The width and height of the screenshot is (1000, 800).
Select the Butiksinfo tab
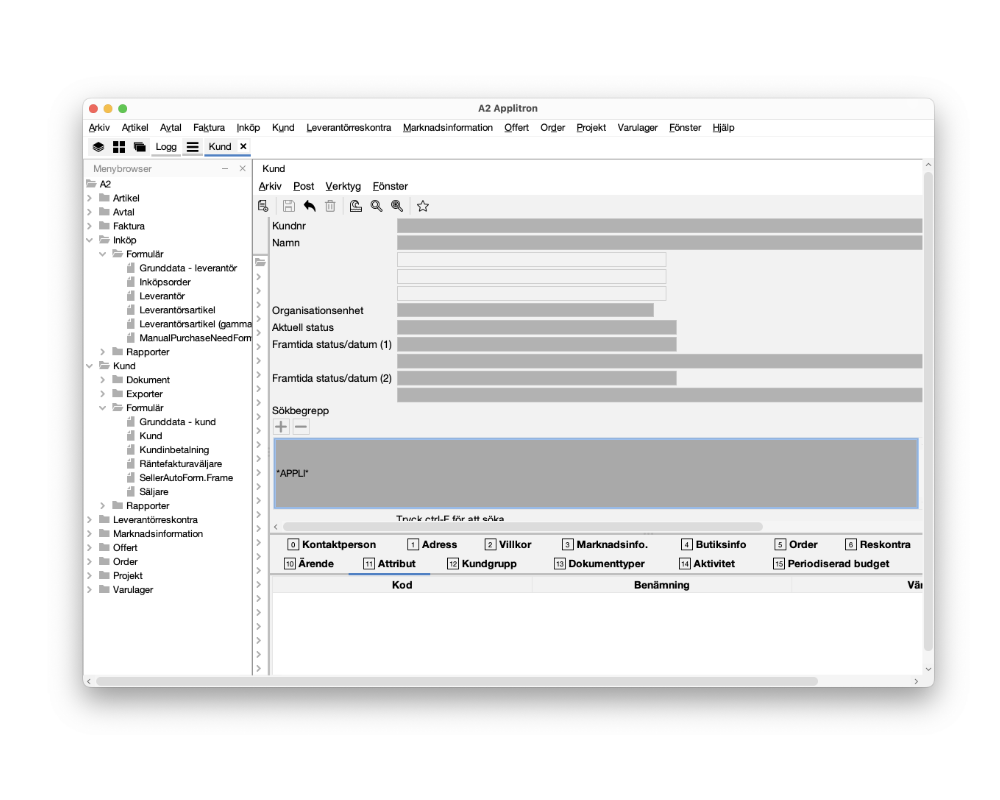point(713,545)
